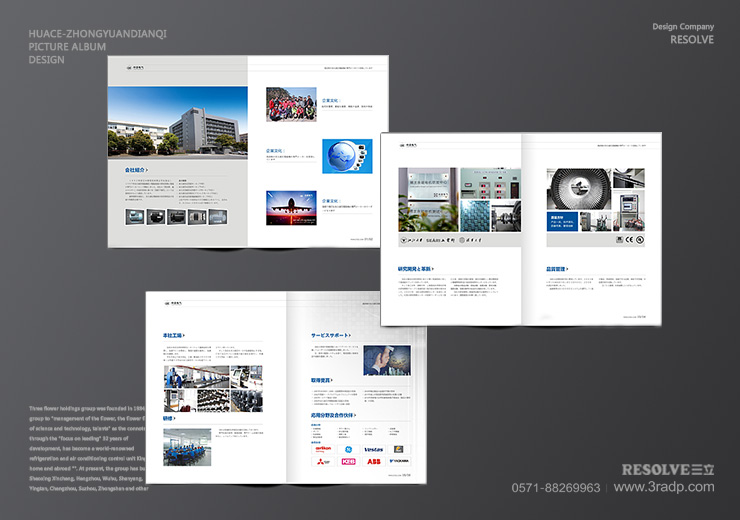This screenshot has width=740, height=520.
Task: Click the RESOLVE text under Design Company
Action: coord(692,40)
